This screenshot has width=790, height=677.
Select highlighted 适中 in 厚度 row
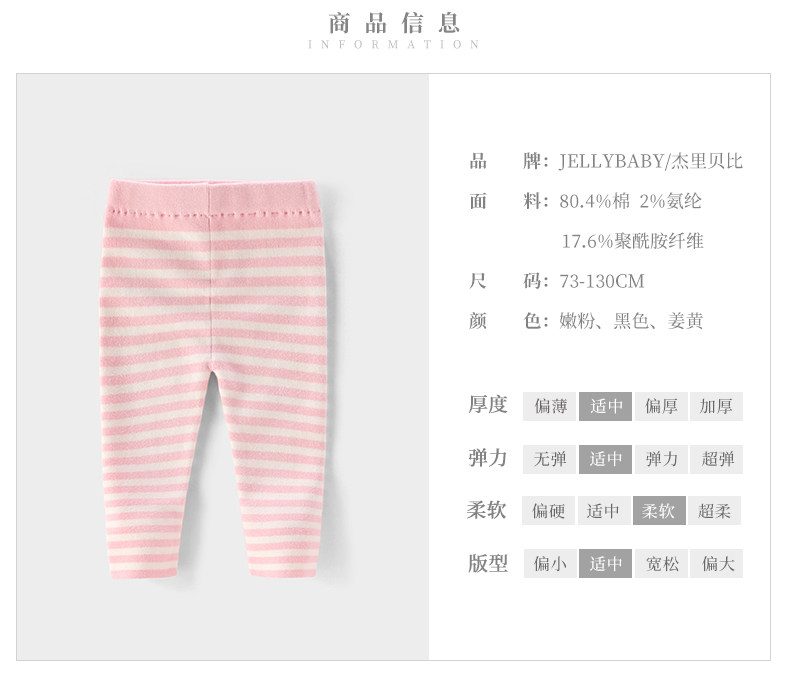click(x=605, y=406)
